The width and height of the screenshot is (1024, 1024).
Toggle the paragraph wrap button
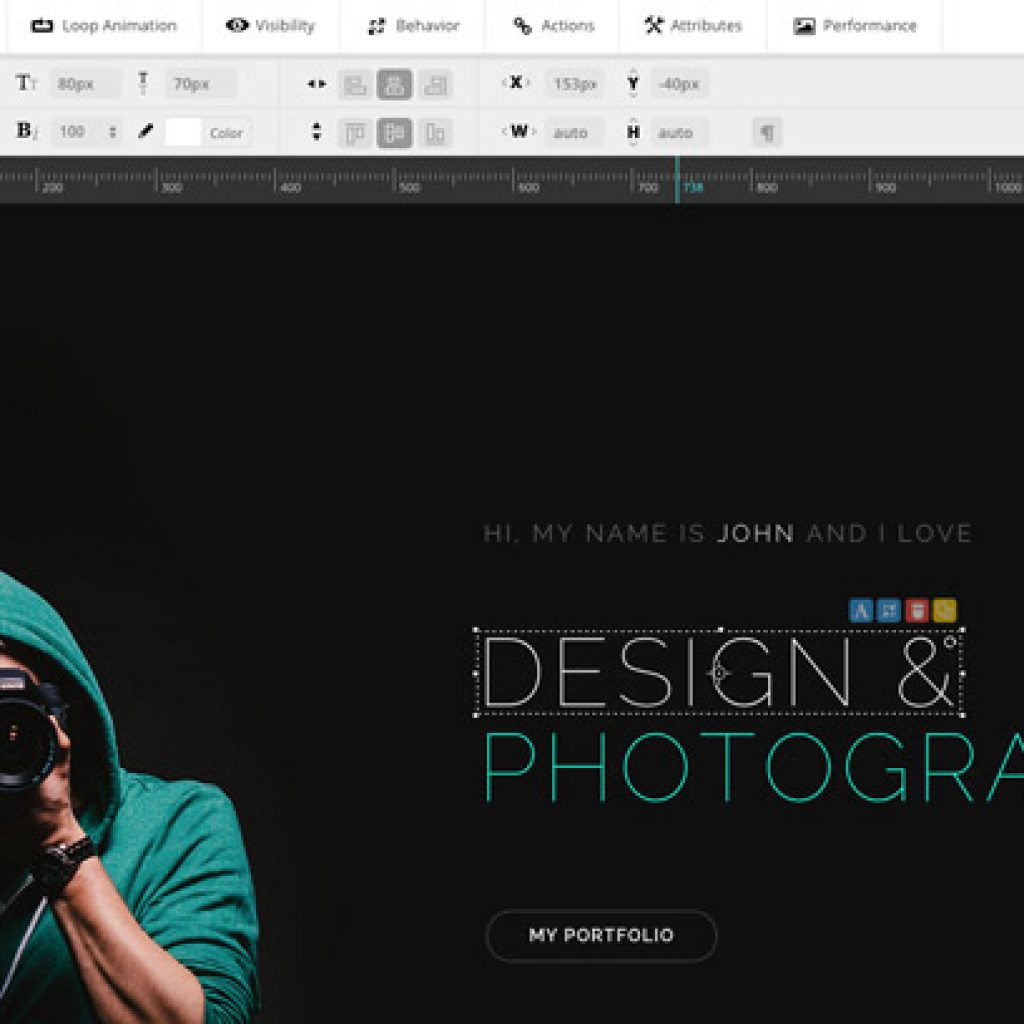click(767, 133)
